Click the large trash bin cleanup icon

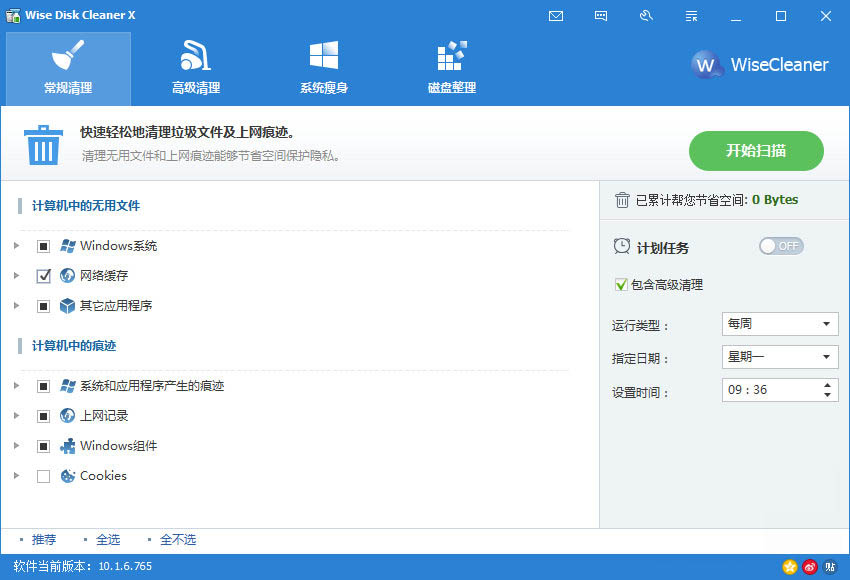[42, 148]
